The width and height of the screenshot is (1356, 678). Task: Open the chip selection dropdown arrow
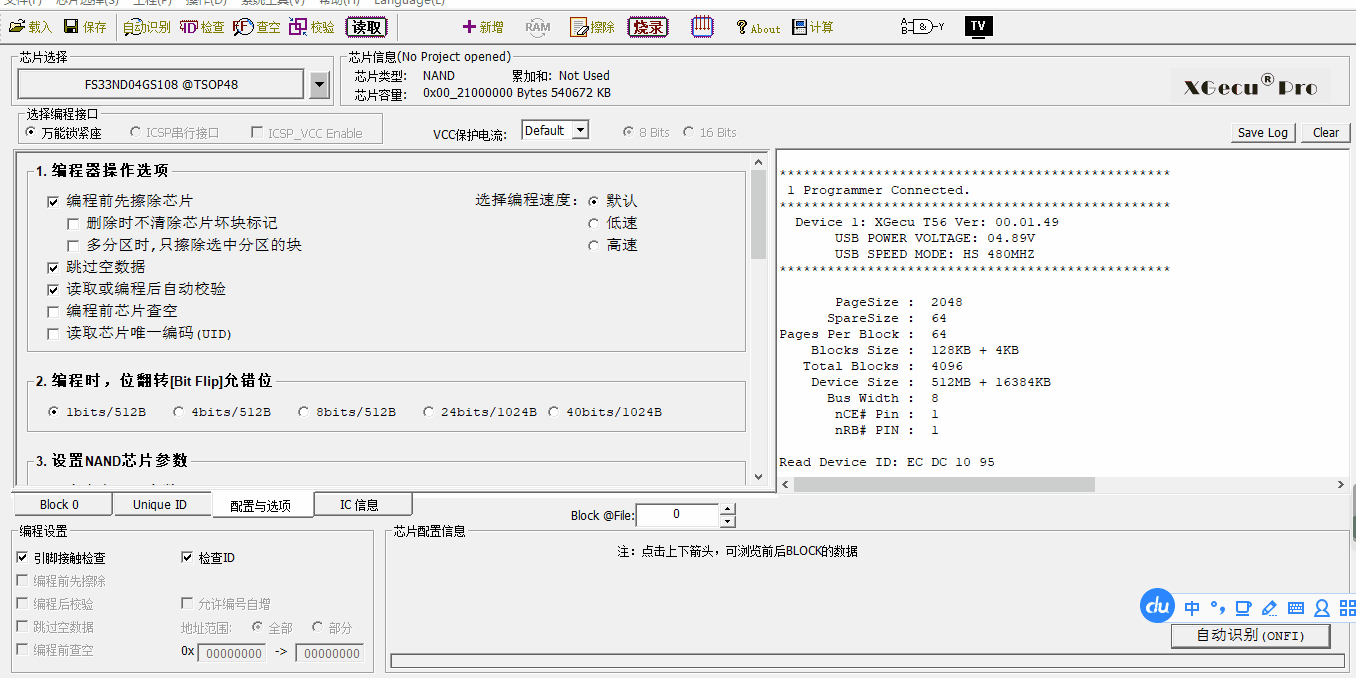(319, 85)
